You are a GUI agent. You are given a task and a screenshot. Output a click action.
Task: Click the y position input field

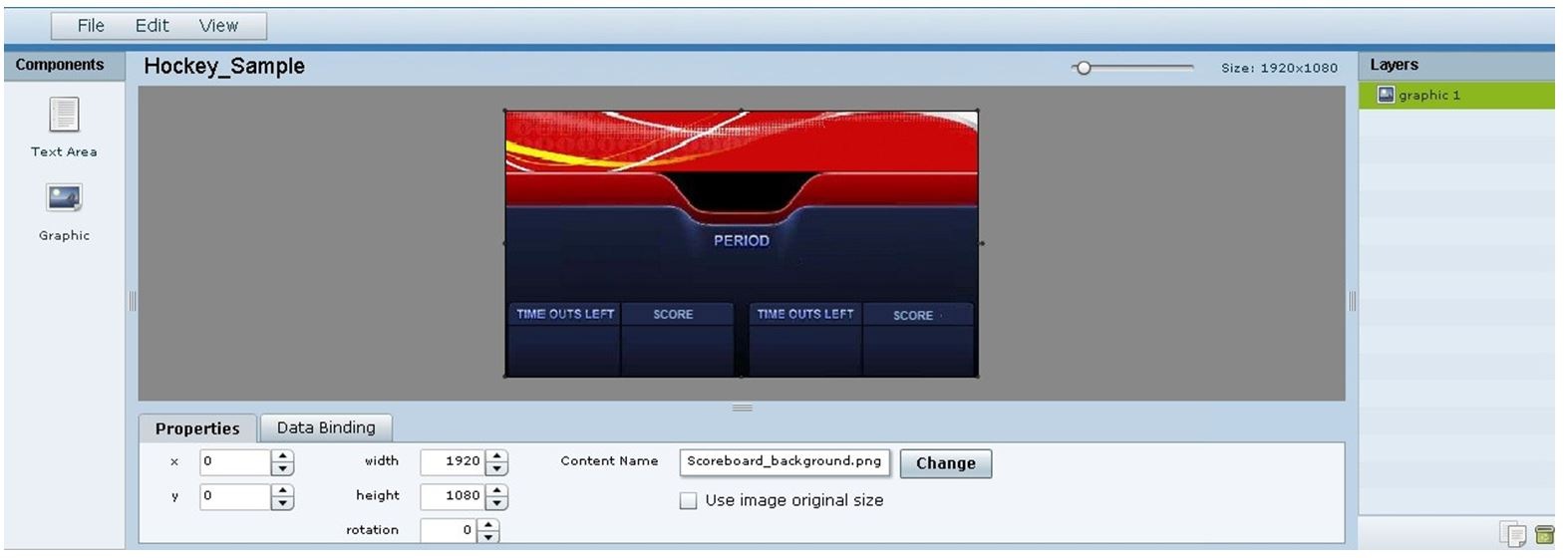[235, 496]
